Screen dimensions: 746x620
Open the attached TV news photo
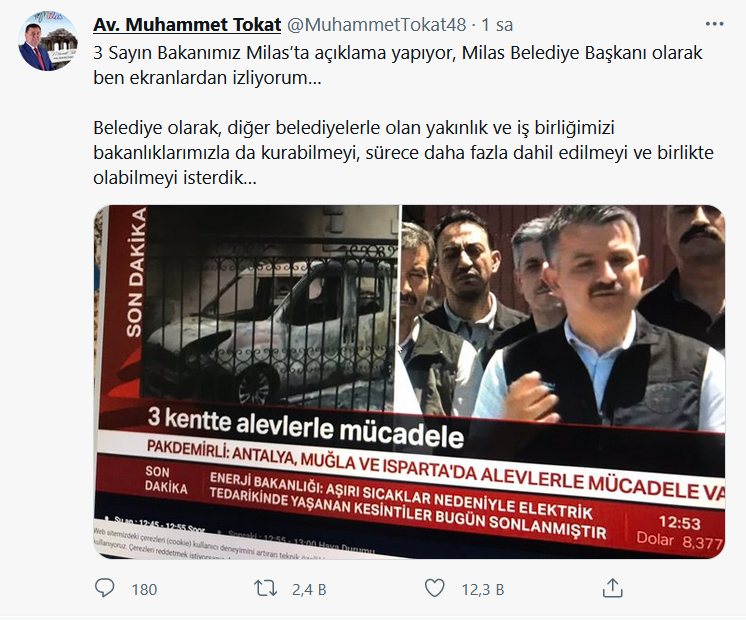coord(409,382)
